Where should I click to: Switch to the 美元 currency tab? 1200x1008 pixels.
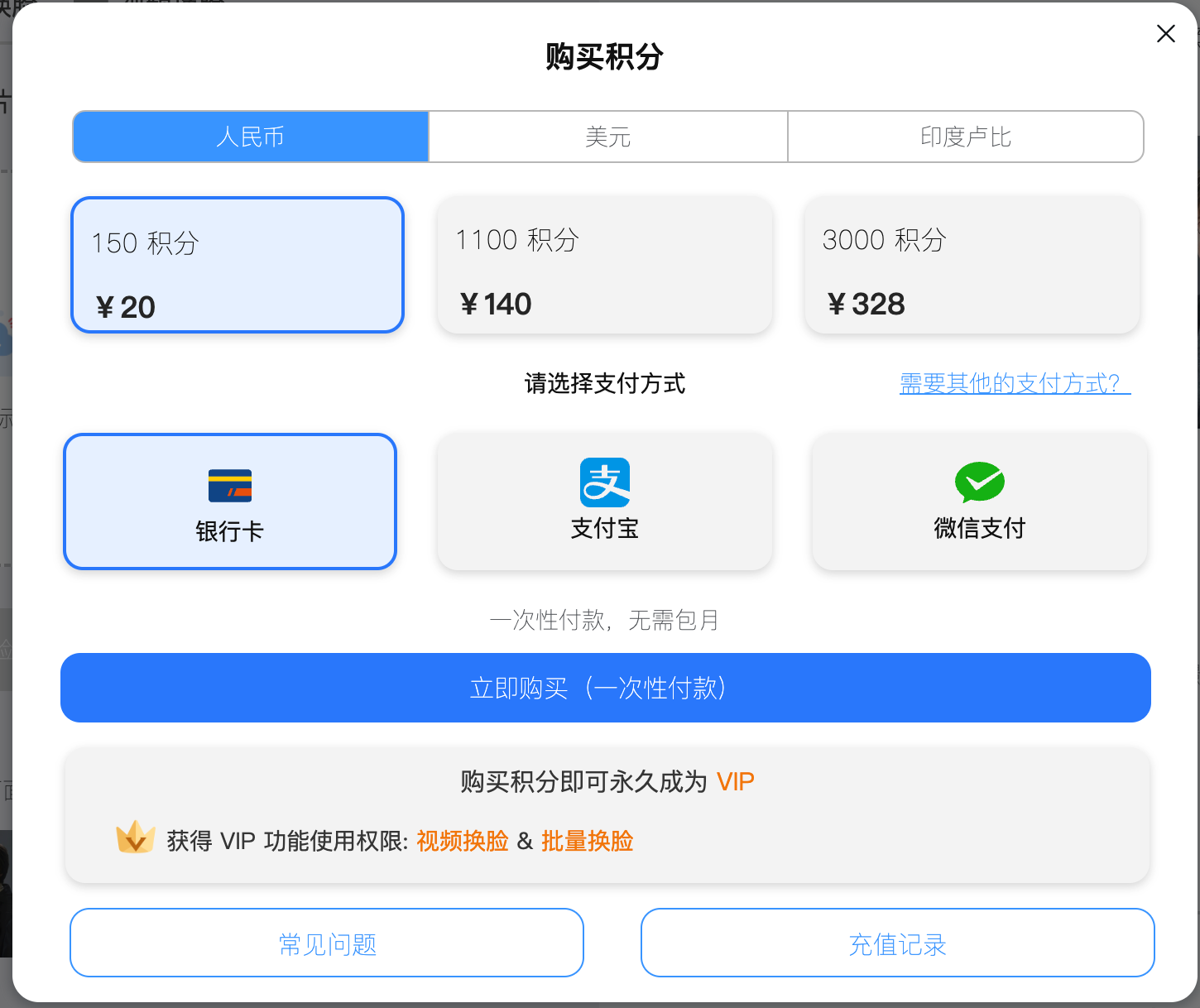pyautogui.click(x=607, y=137)
